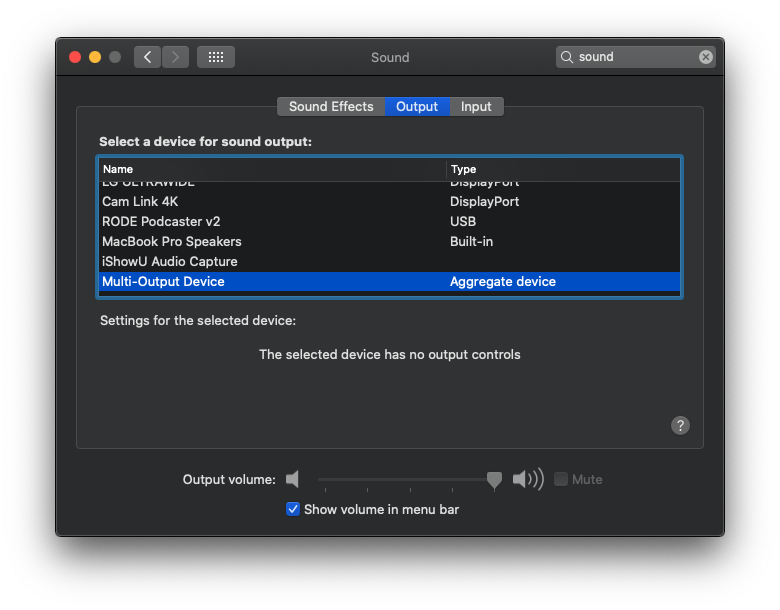The height and width of the screenshot is (610, 780).
Task: Click the USB type cell
Action: coord(463,221)
